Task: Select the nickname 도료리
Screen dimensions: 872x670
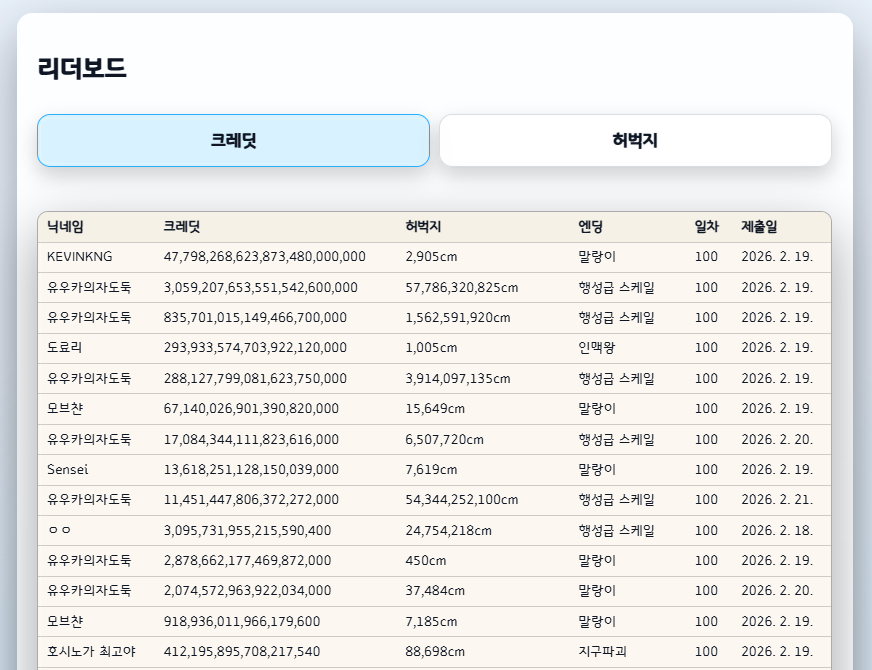Action: [65, 348]
